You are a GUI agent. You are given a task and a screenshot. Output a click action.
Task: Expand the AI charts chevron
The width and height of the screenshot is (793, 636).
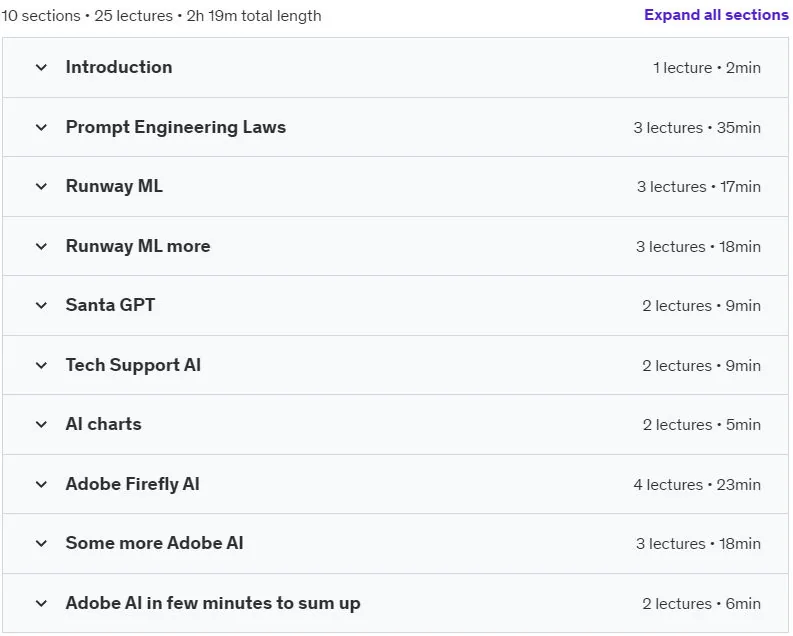[41, 425]
